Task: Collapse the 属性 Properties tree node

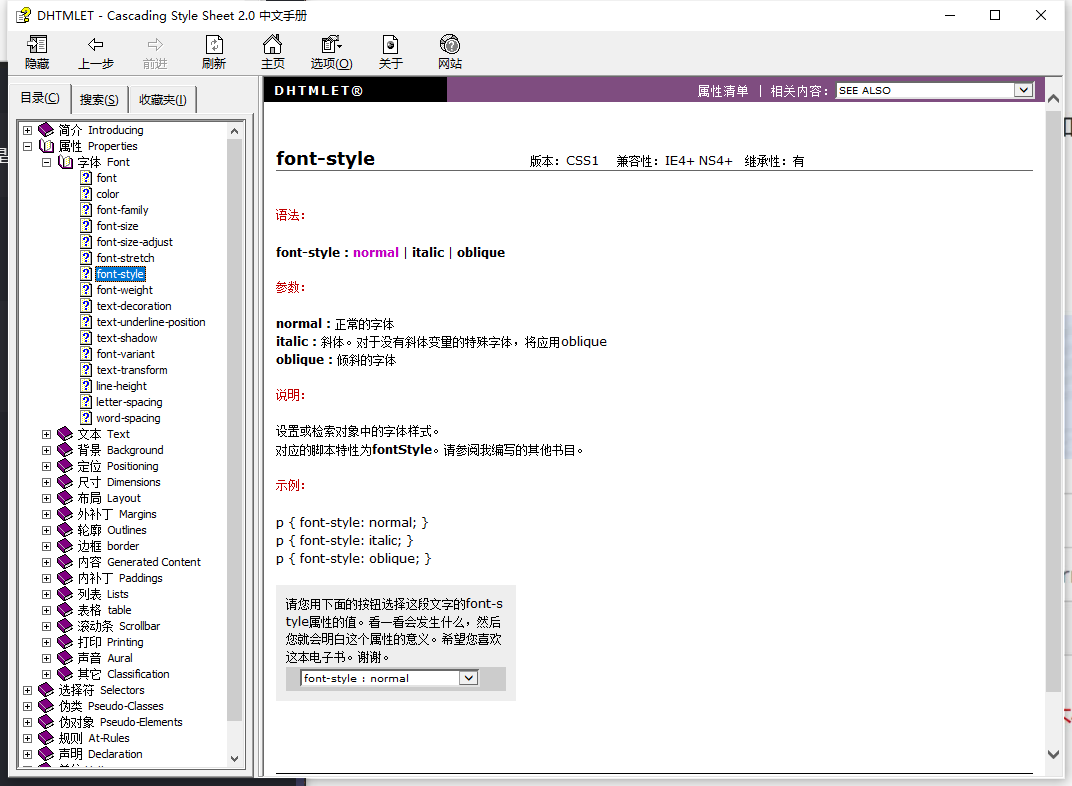Action: coord(27,146)
